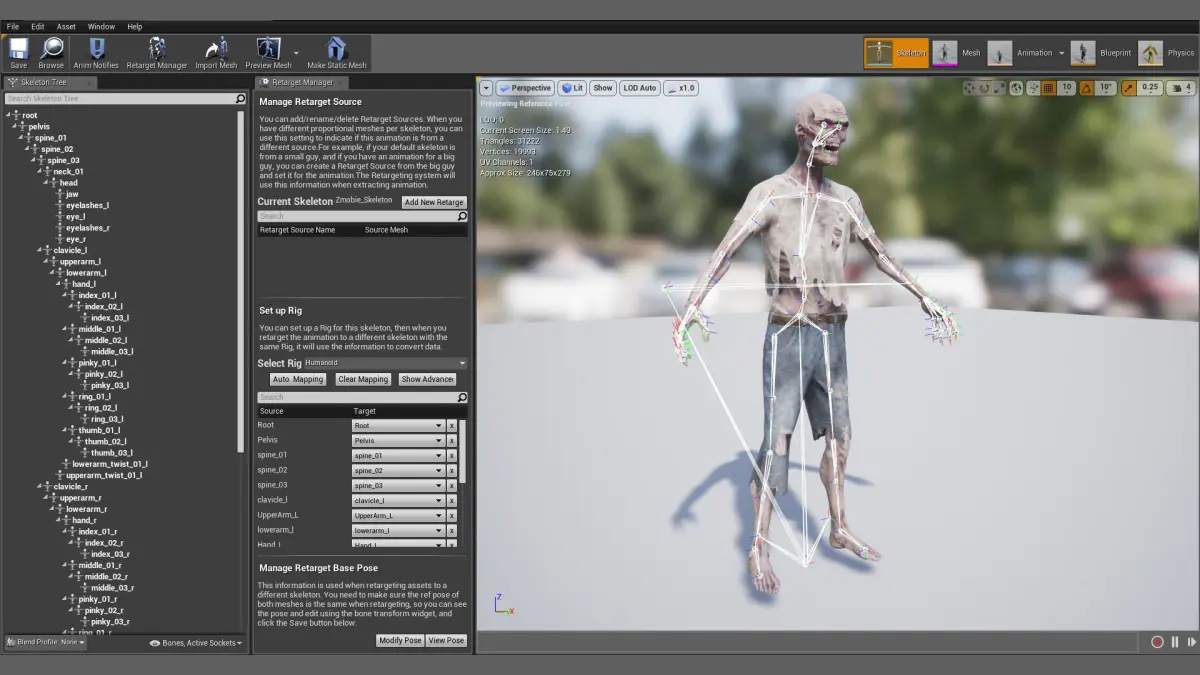
Task: Toggle the record button in viewport
Action: [x=1157, y=642]
